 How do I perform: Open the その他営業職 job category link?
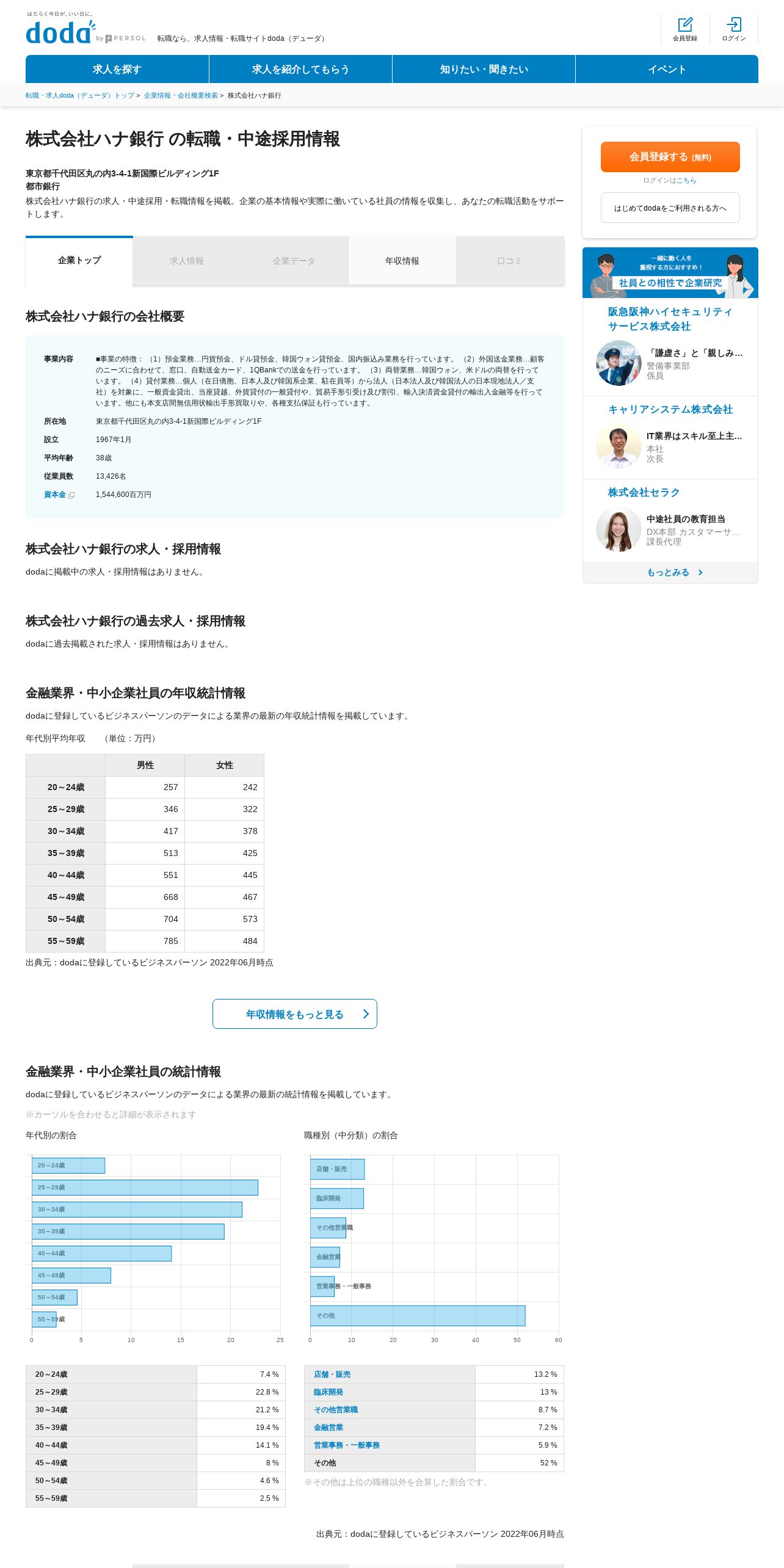click(336, 1409)
